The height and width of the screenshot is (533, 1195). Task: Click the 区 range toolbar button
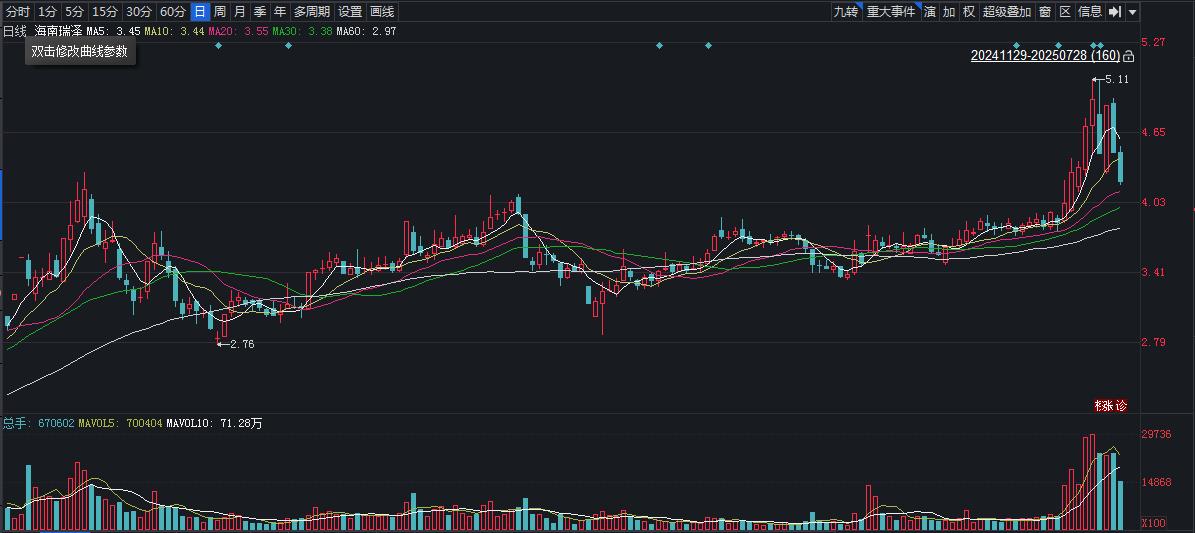tap(1065, 11)
